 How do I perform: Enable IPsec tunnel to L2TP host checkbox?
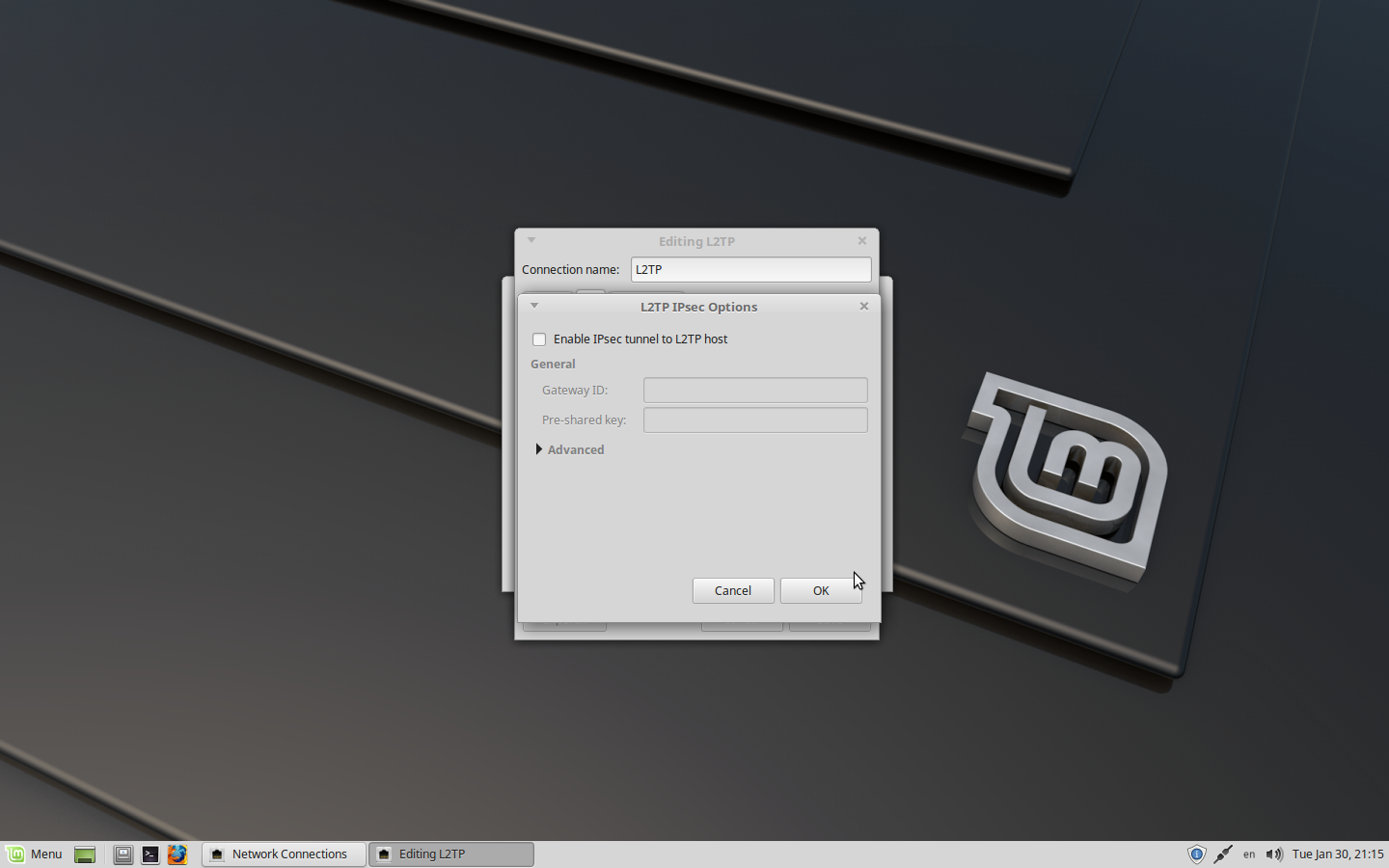coord(539,339)
